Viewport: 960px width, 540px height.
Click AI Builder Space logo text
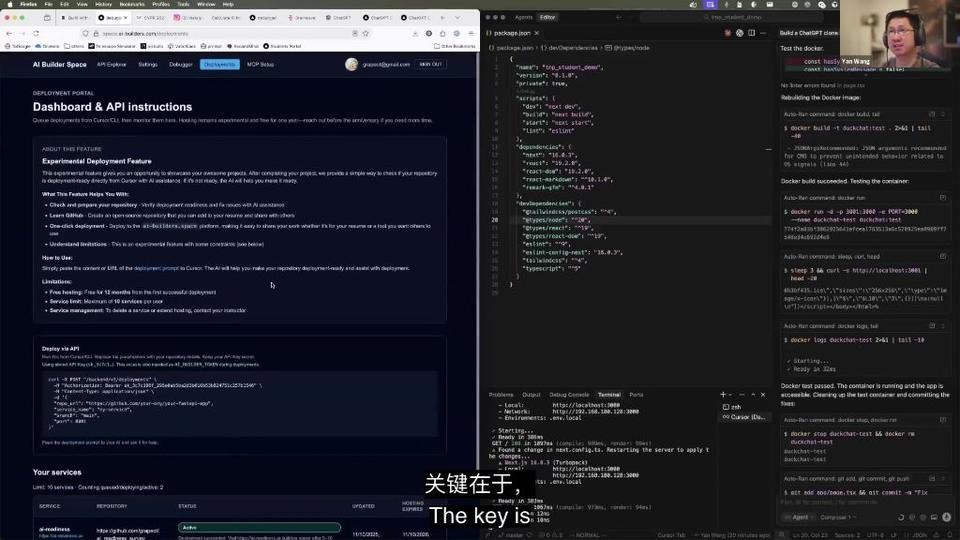59,64
